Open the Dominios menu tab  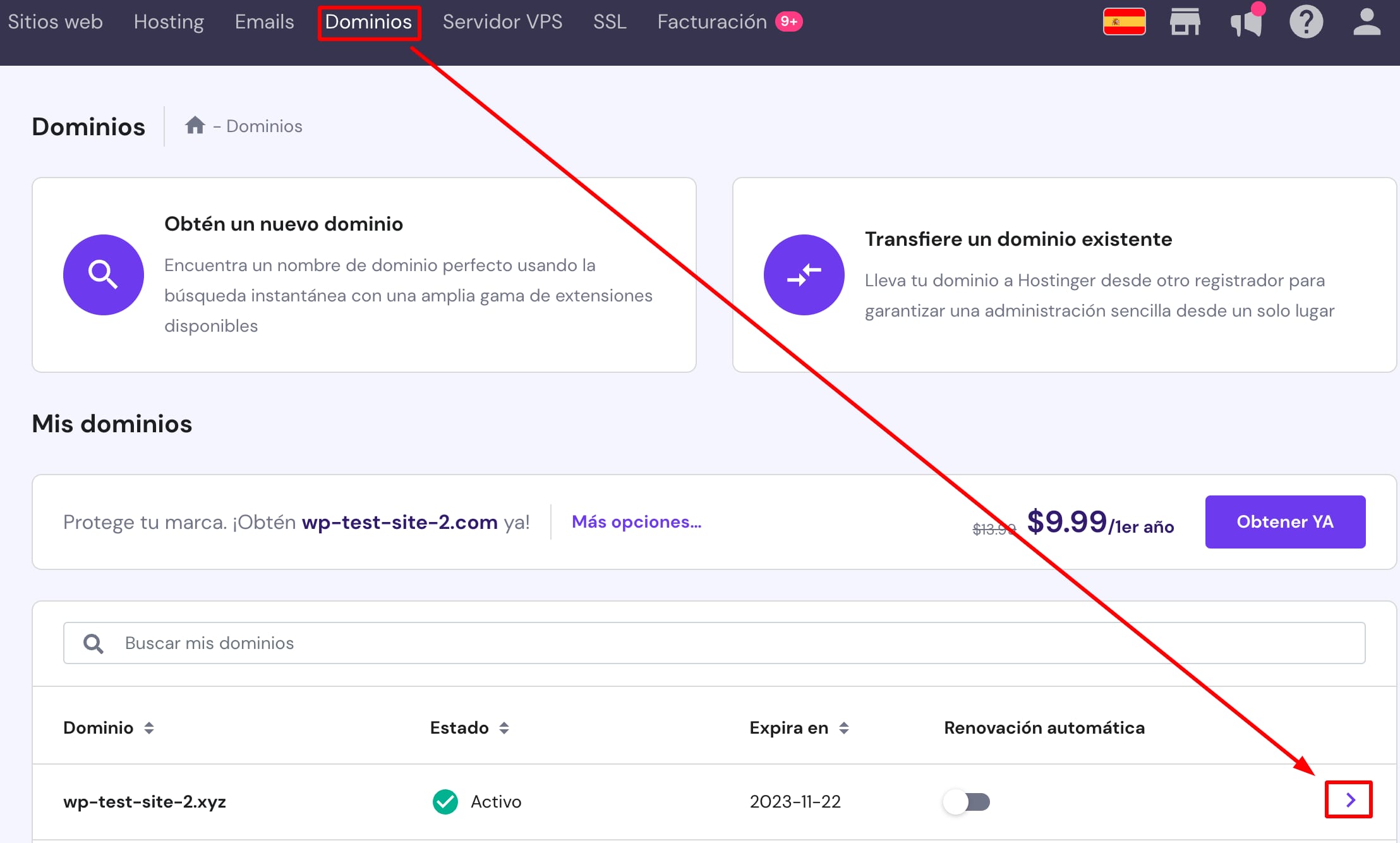click(368, 22)
